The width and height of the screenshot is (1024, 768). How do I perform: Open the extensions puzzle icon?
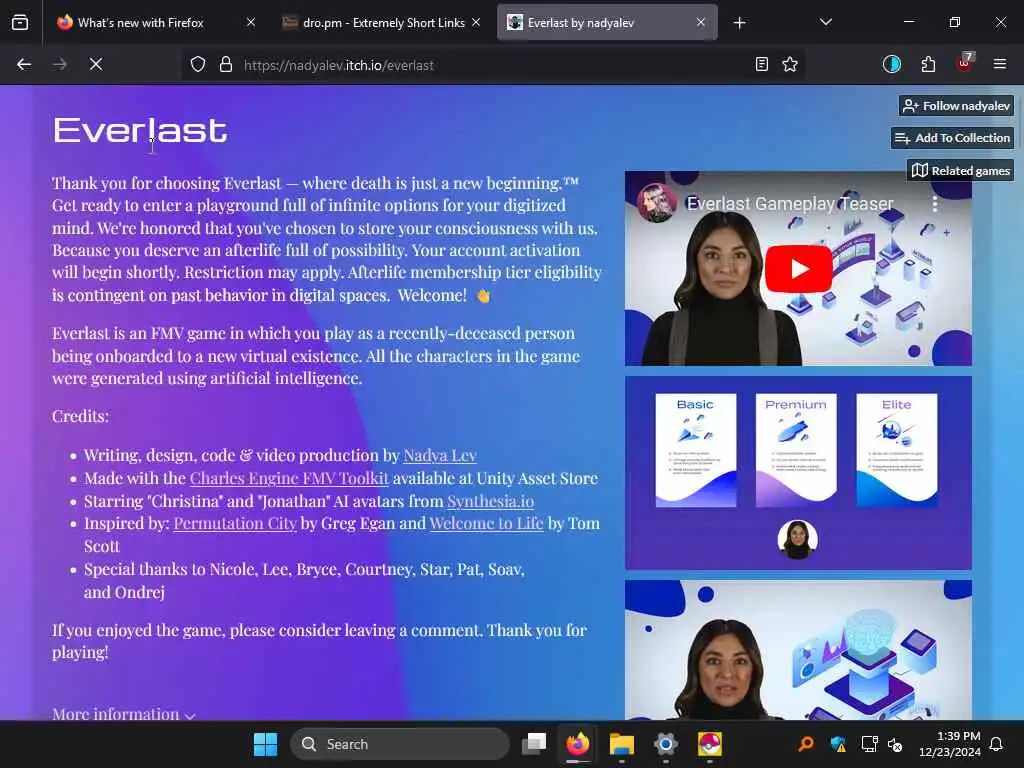[x=928, y=64]
